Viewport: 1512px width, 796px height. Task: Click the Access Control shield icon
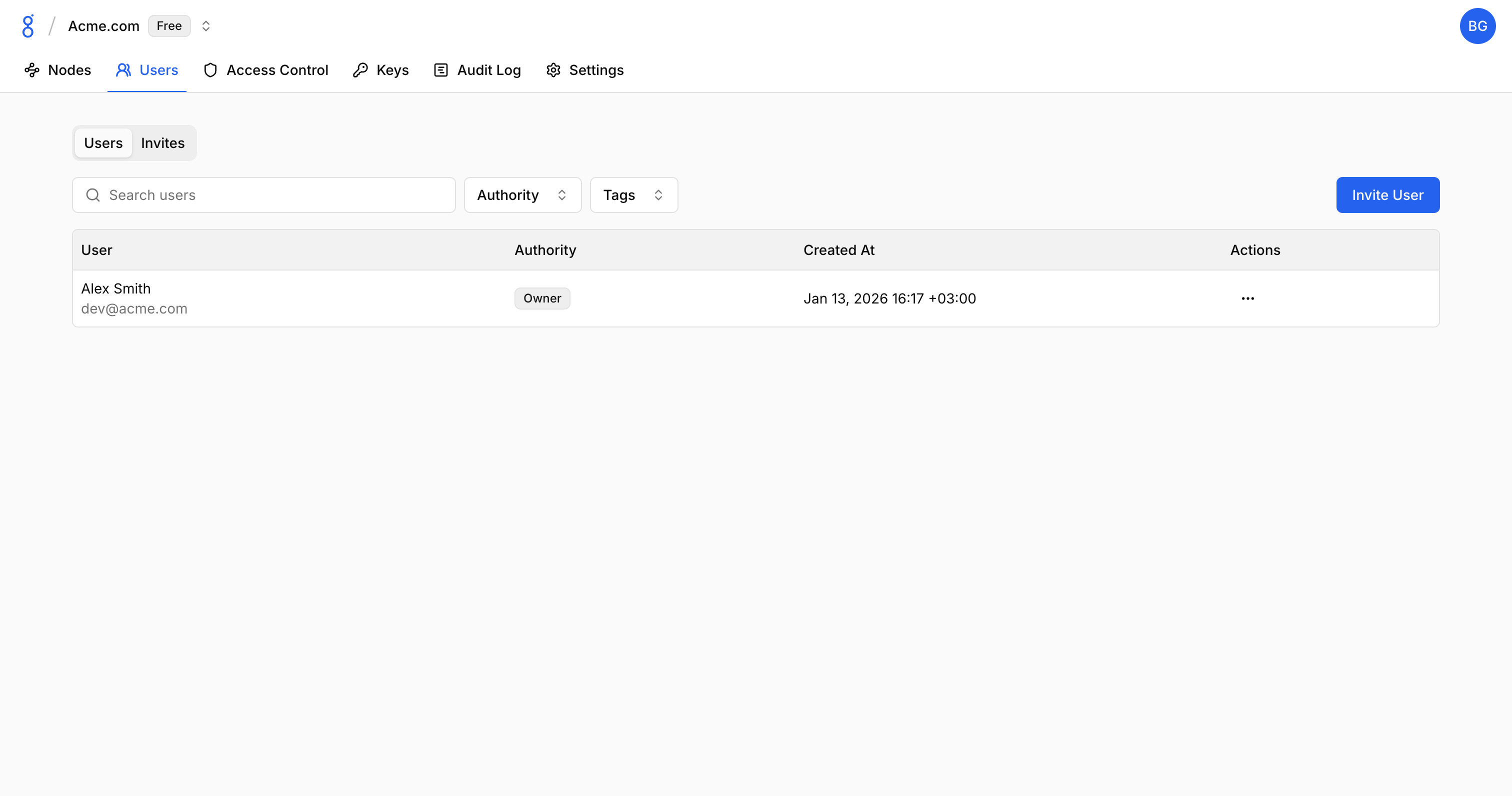point(210,70)
